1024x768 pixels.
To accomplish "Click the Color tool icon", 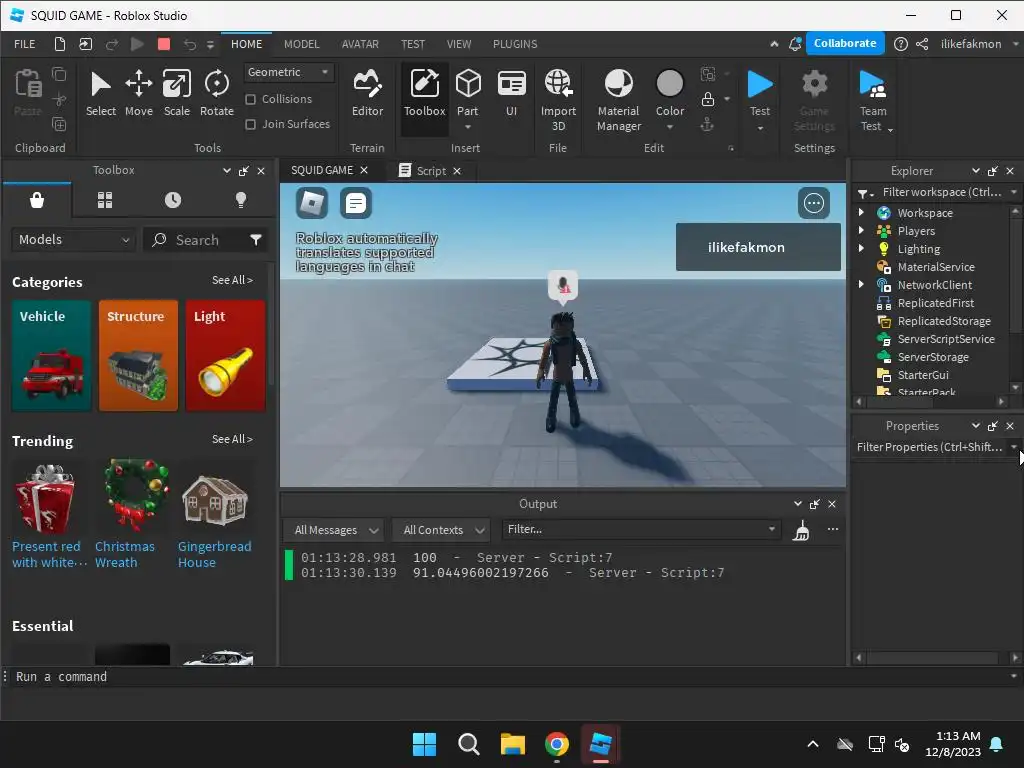I will point(669,84).
